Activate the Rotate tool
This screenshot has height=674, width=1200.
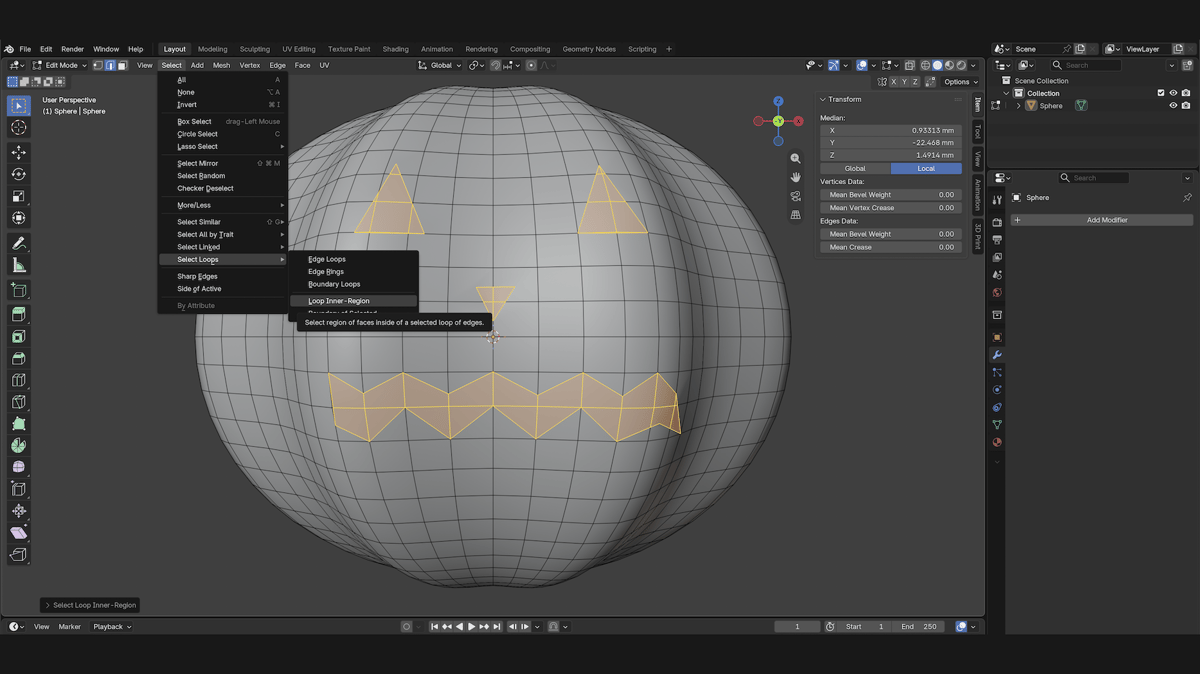[18, 174]
